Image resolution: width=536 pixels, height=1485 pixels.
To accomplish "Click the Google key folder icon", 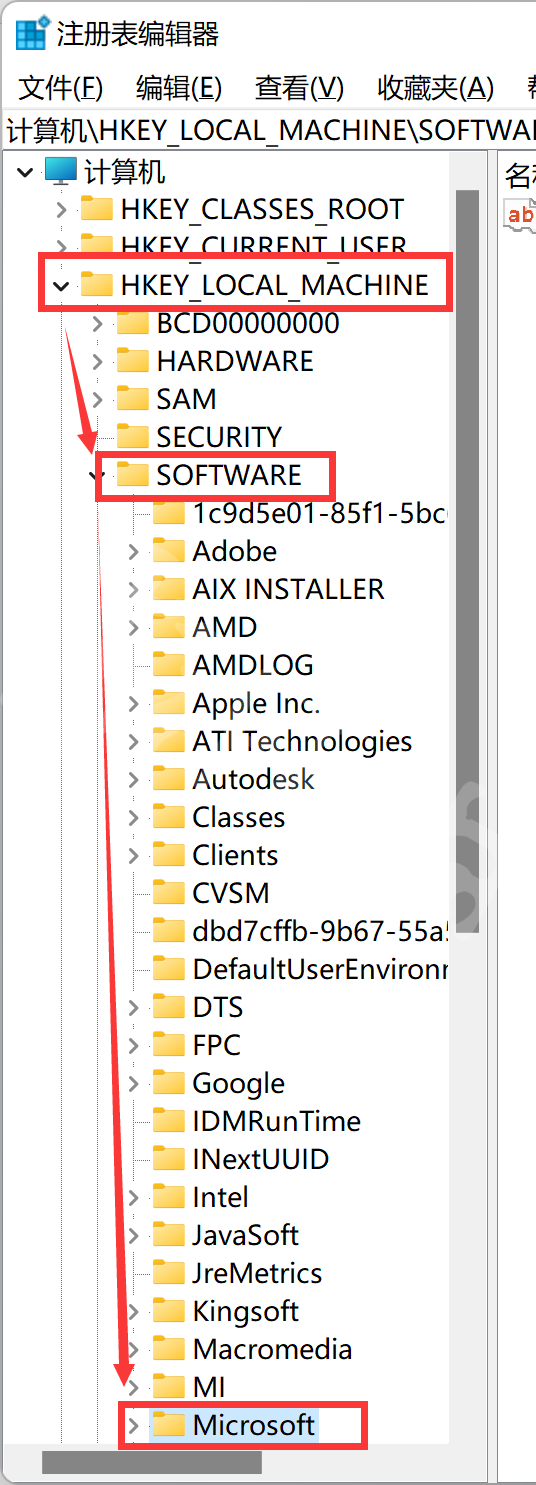I will pyautogui.click(x=169, y=1082).
